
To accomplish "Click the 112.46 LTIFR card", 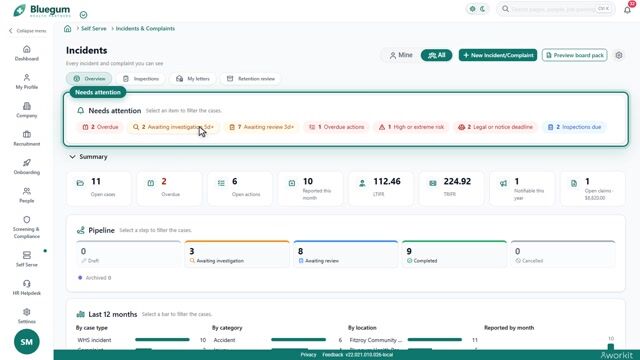I will tap(381, 188).
